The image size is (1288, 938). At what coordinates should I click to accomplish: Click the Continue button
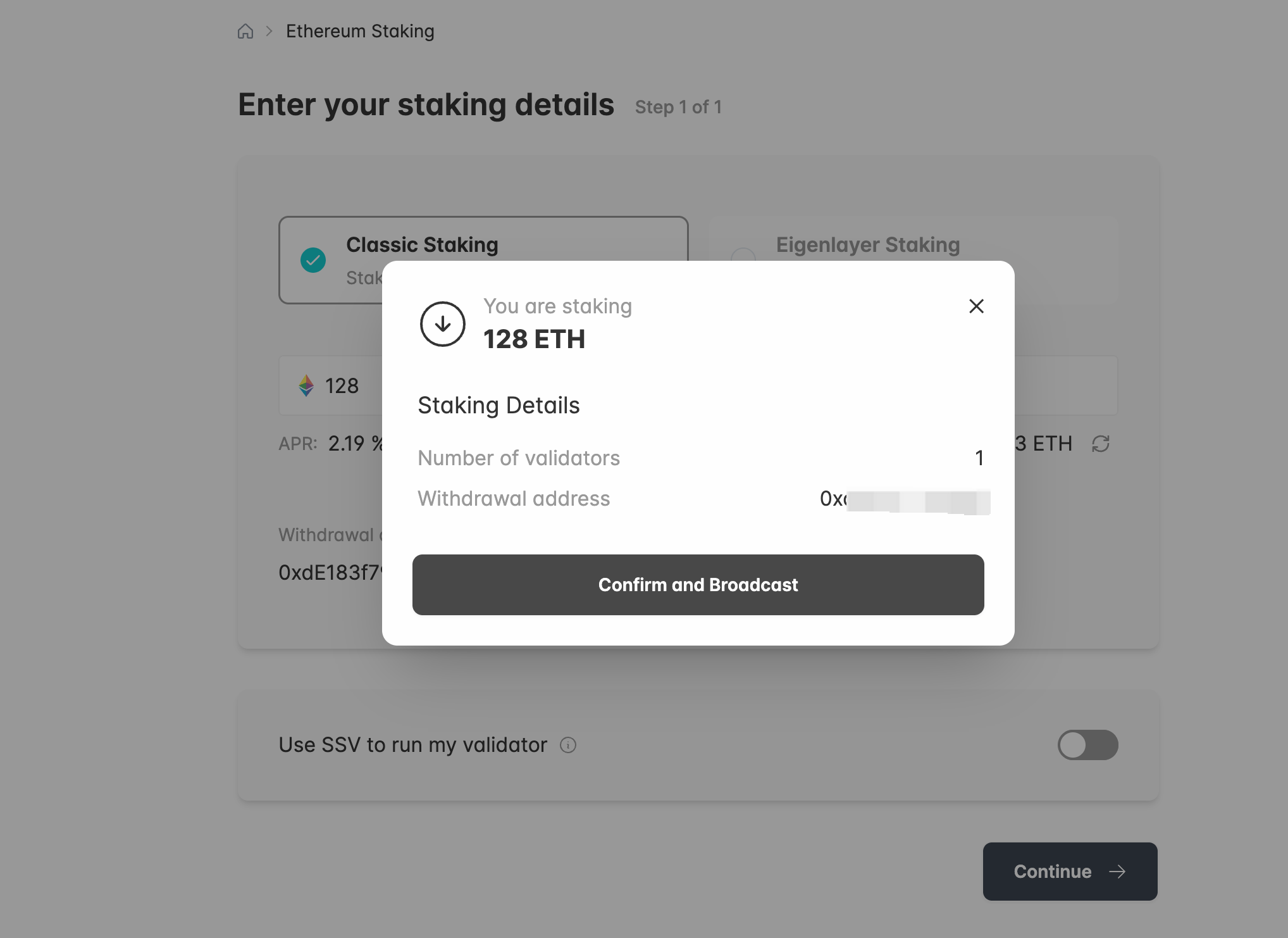[x=1070, y=872]
